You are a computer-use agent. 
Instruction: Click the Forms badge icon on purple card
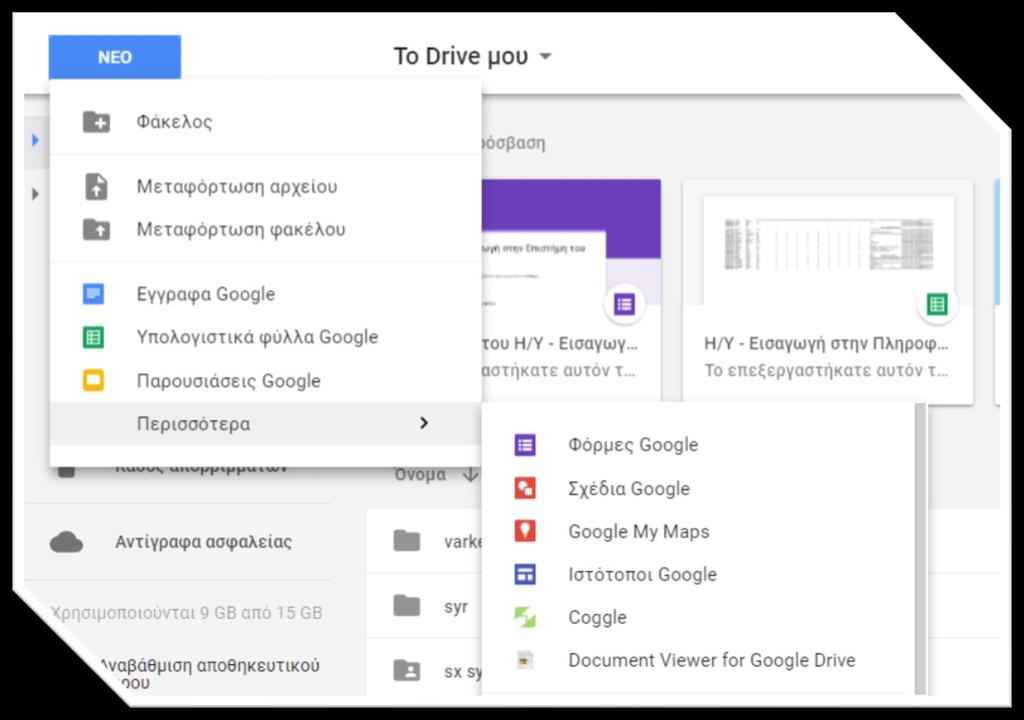coord(624,304)
